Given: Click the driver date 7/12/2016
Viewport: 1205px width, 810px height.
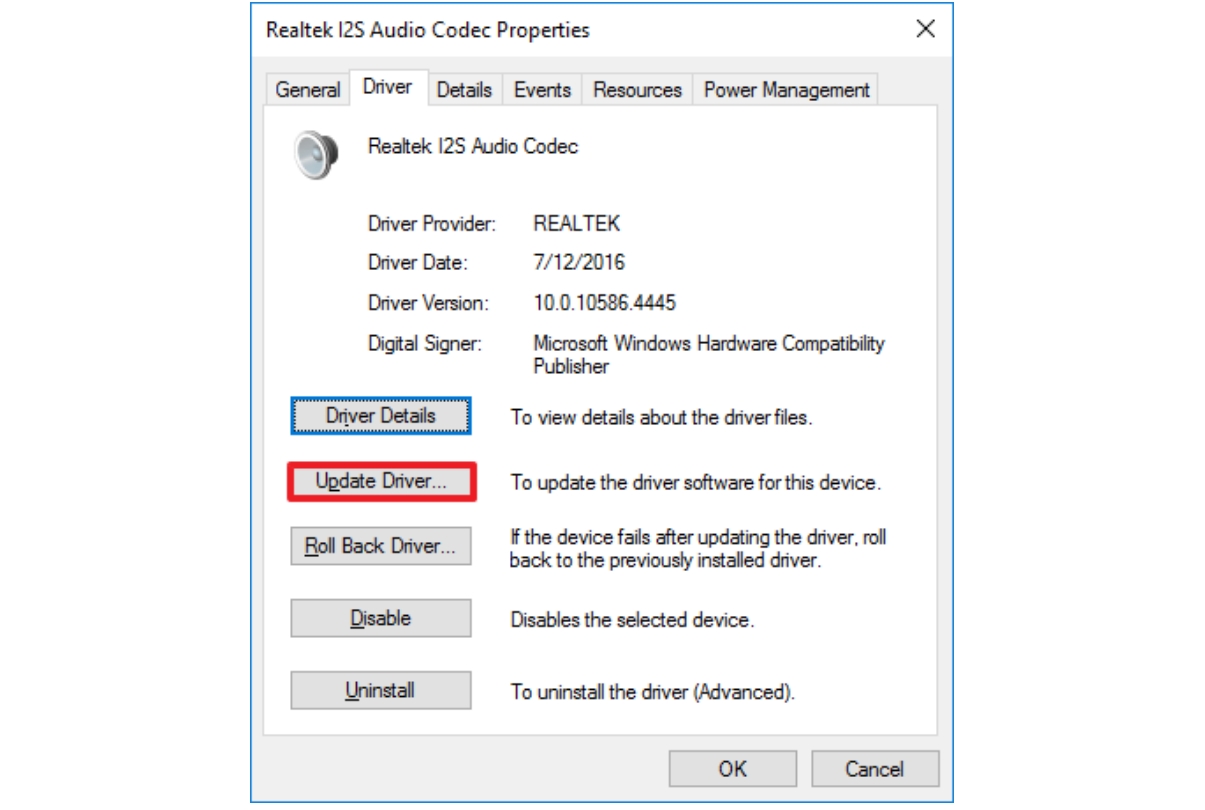Looking at the screenshot, I should click(x=579, y=263).
